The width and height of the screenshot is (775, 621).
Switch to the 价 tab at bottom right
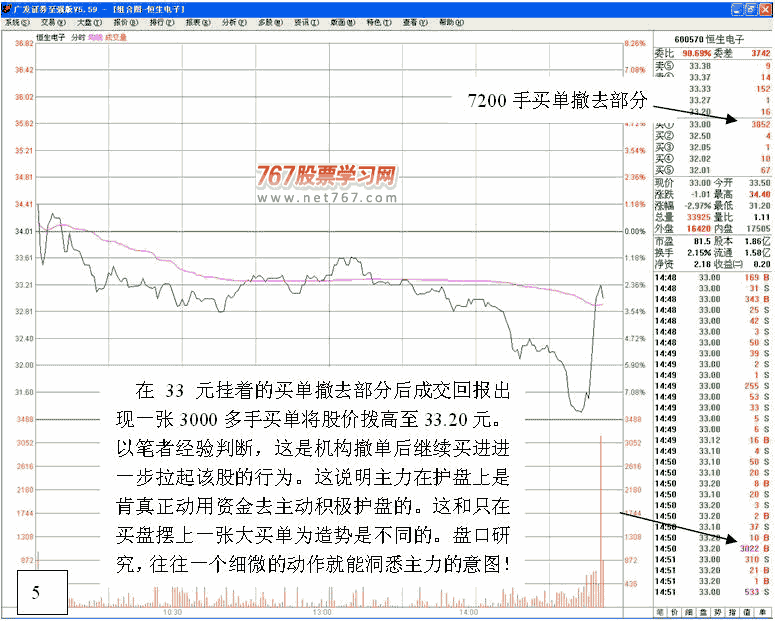[675, 612]
